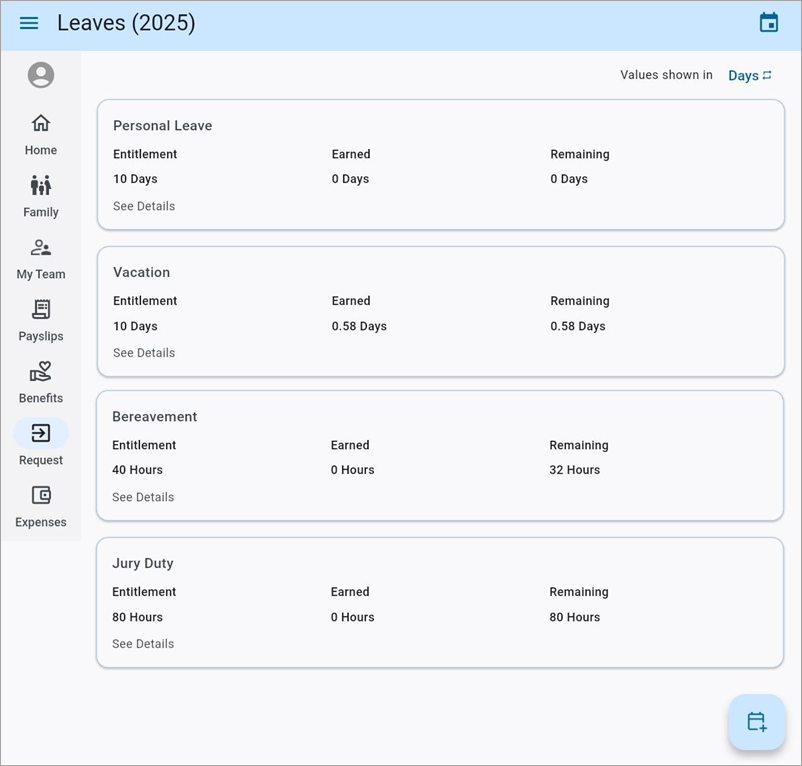The image size is (802, 766).
Task: Go to Home in sidebar
Action: [41, 135]
